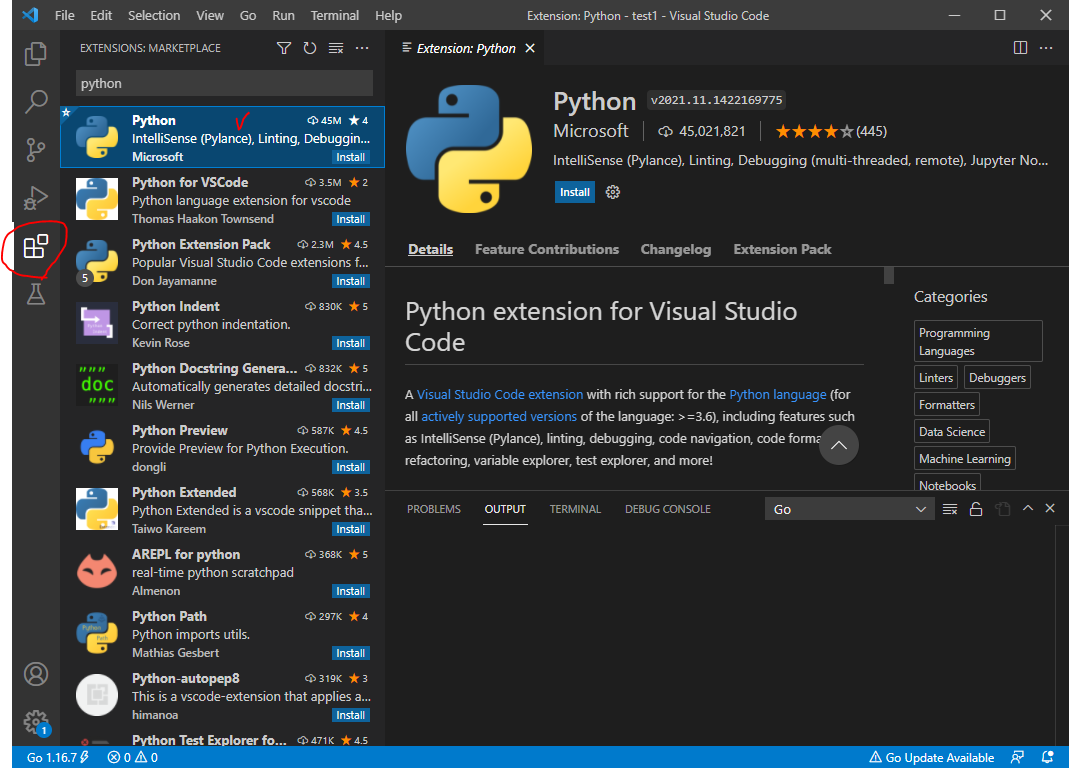The height and width of the screenshot is (768, 1069).
Task: Follow the Visual Studio Code extension link
Action: (x=500, y=394)
